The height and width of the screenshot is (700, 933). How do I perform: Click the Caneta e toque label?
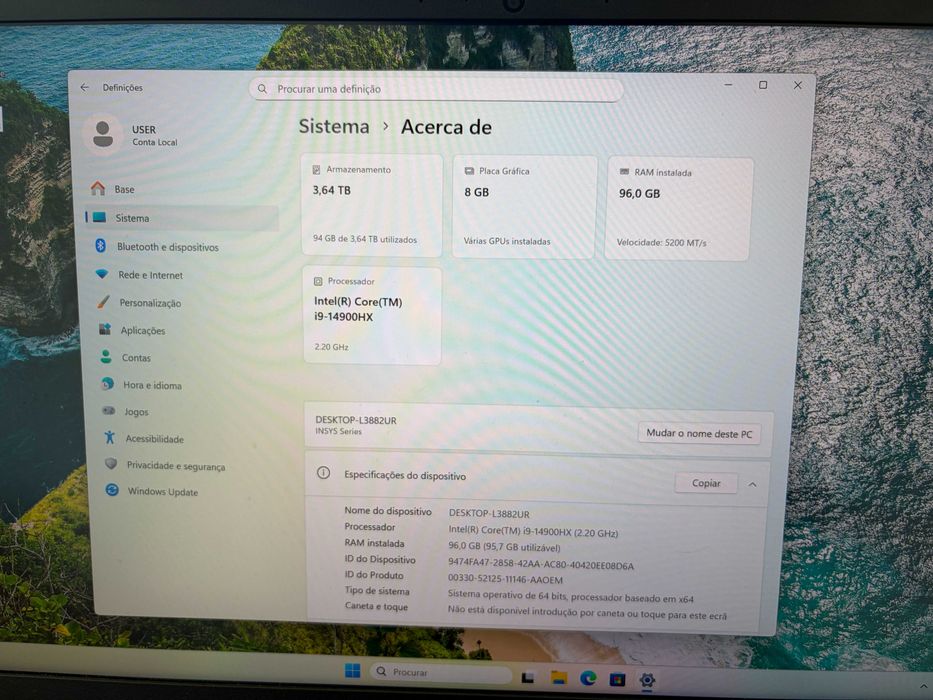point(376,606)
